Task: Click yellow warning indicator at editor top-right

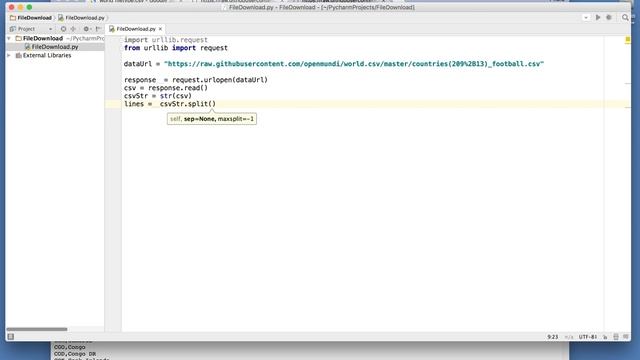Action: 628,40
